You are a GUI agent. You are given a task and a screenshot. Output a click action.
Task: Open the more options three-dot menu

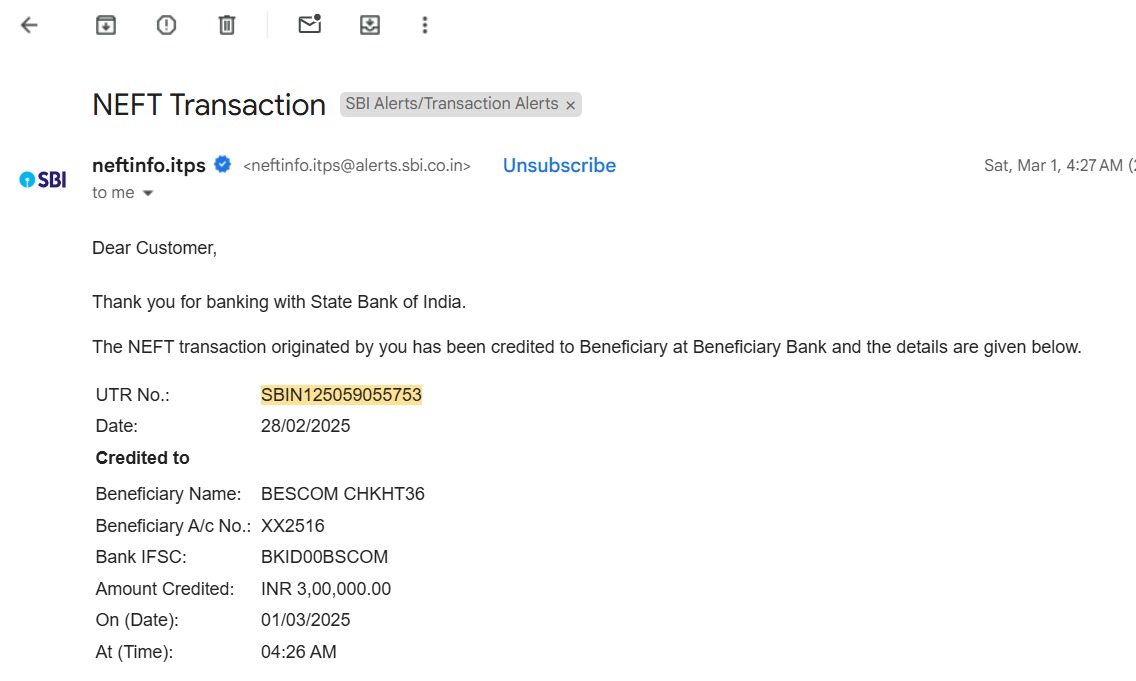(425, 25)
